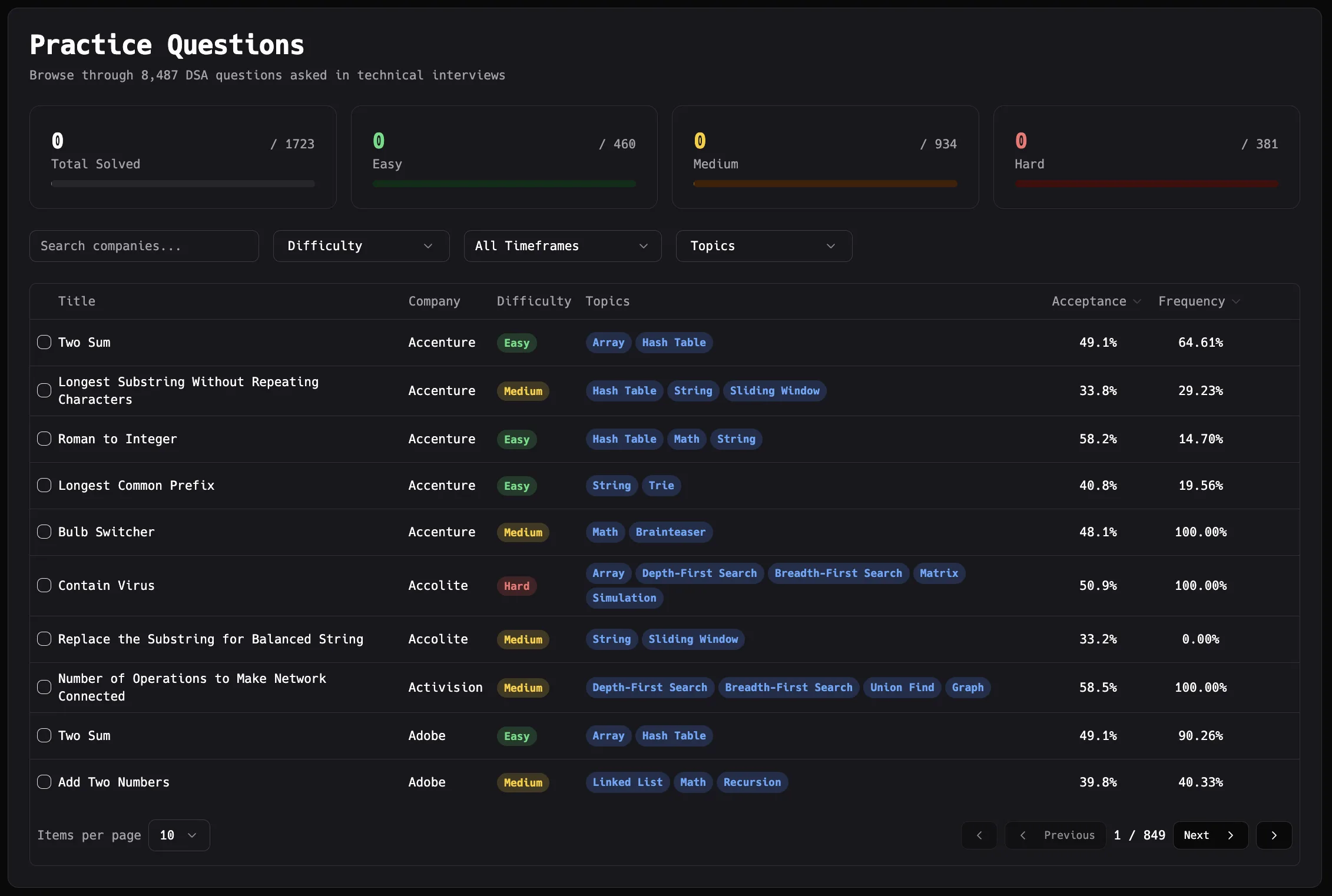Viewport: 1332px width, 896px height.
Task: Check the Bulb Switcher checkbox
Action: (44, 532)
